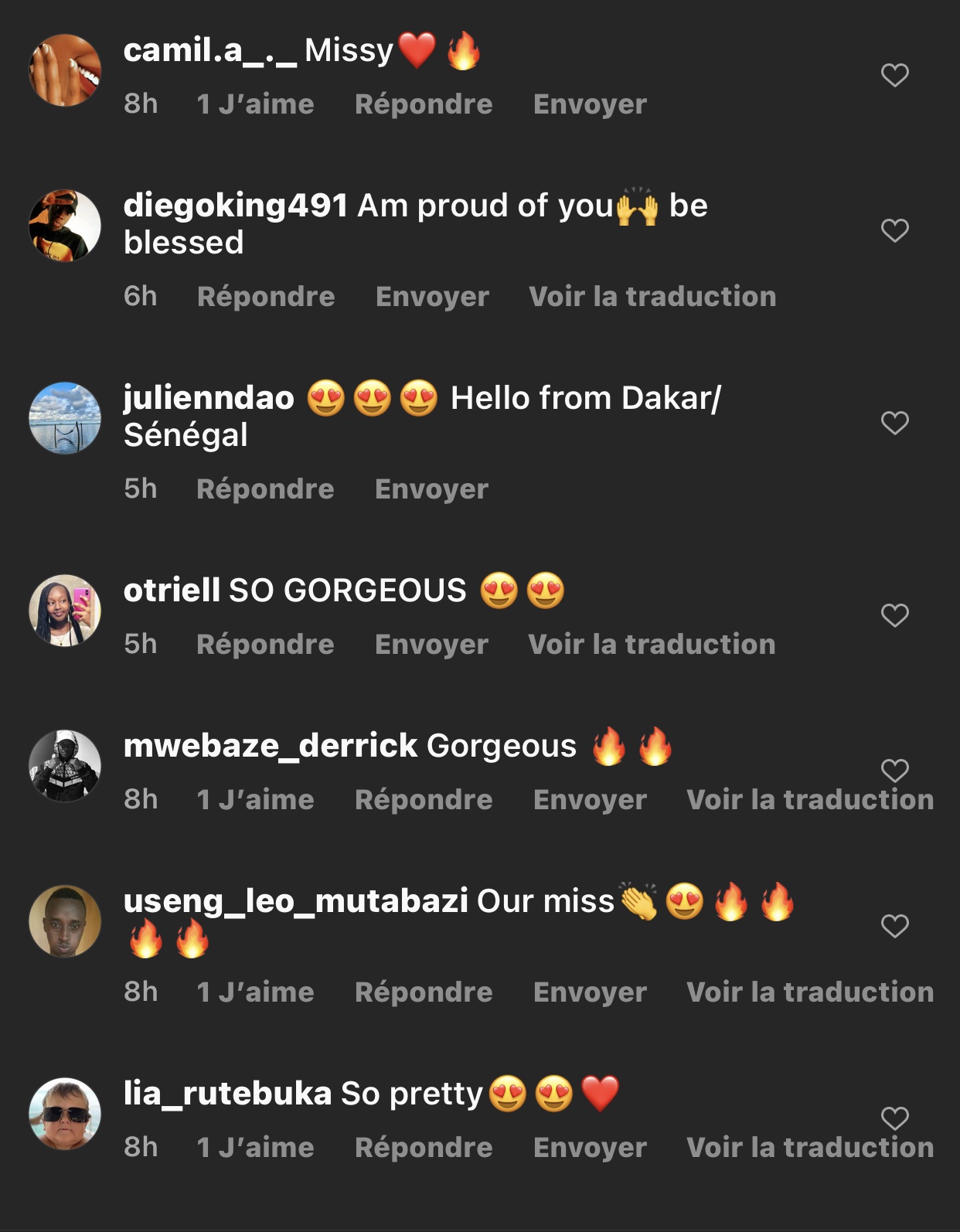The image size is (960, 1232).
Task: Tap heart on useng_leo_mutabazi's comment
Action: (x=894, y=925)
